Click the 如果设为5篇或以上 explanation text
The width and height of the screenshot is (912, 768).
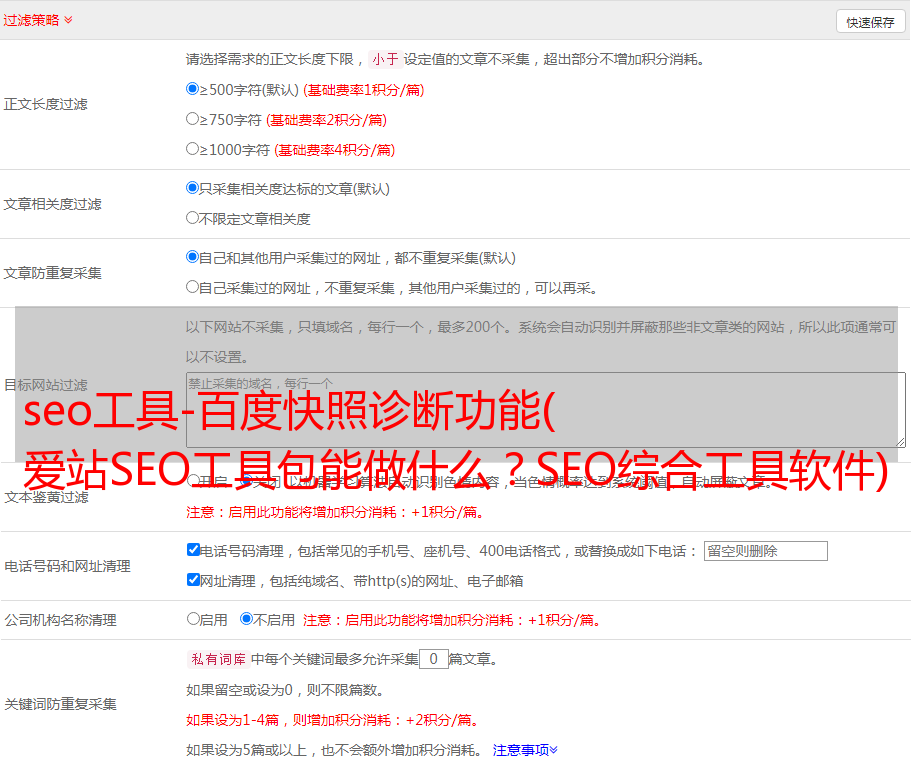(334, 750)
